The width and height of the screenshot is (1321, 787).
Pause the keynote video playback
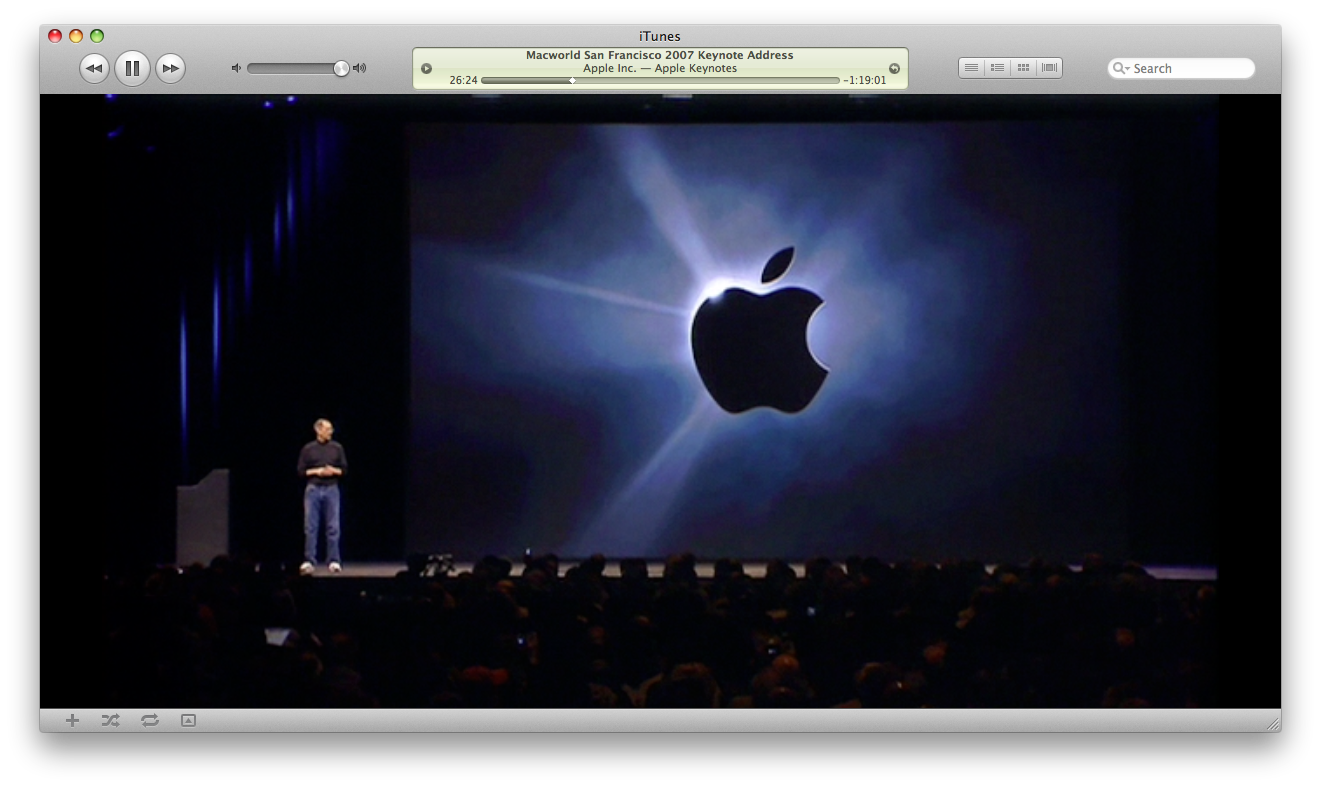click(132, 68)
